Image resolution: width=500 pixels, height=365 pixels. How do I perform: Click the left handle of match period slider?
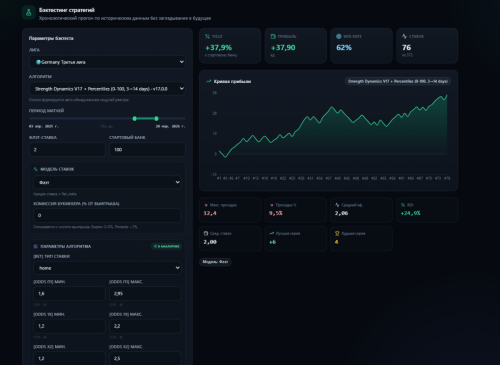[x=135, y=118]
